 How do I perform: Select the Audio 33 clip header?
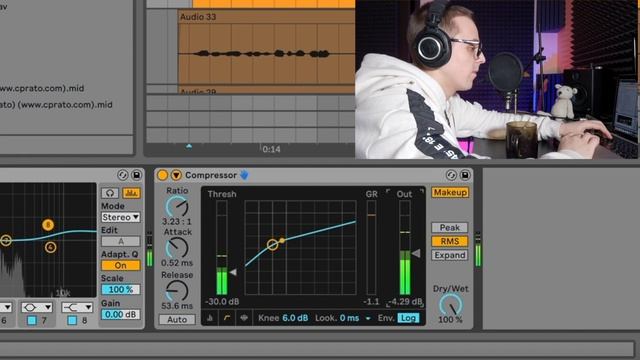click(x=267, y=17)
